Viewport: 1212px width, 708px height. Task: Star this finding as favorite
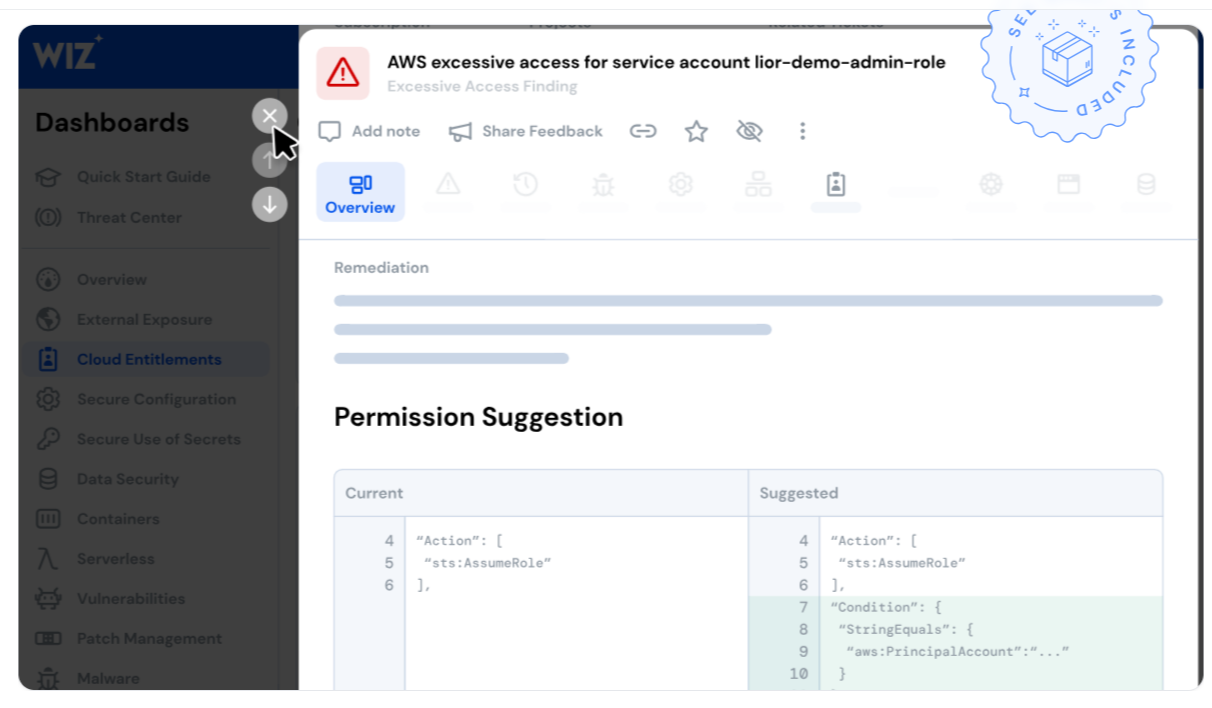pos(696,131)
